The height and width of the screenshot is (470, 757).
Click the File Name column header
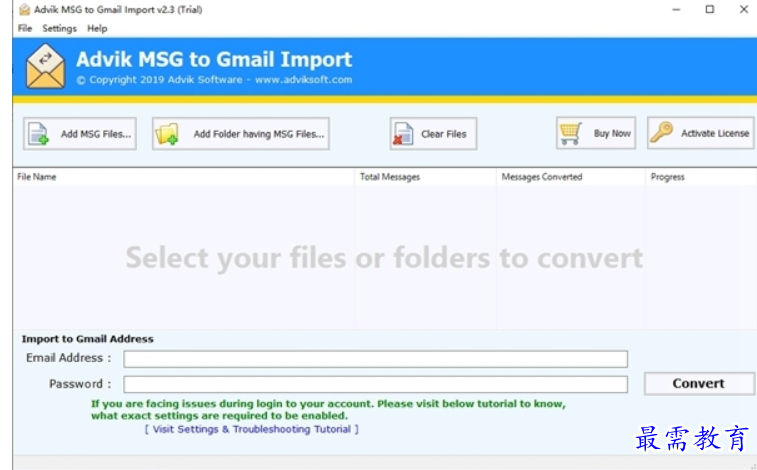coord(183,177)
